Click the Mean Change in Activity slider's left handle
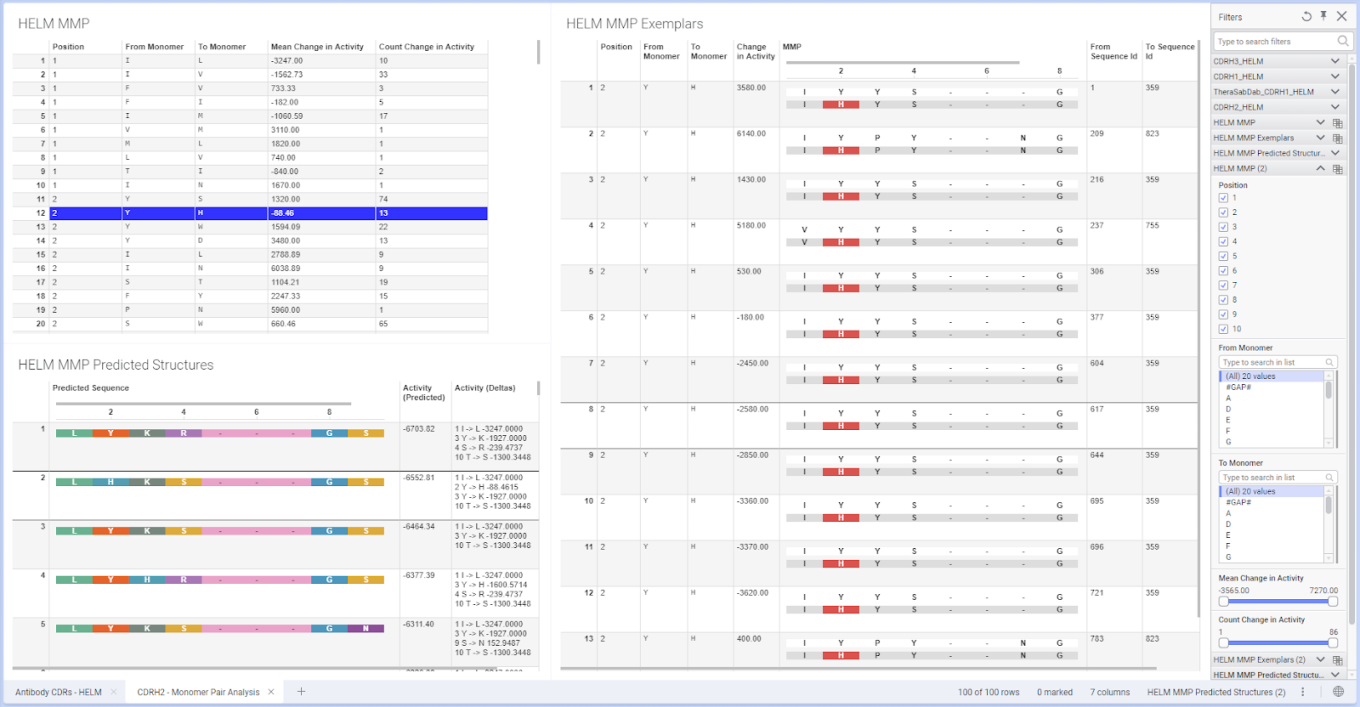The image size is (1360, 707). click(1223, 601)
